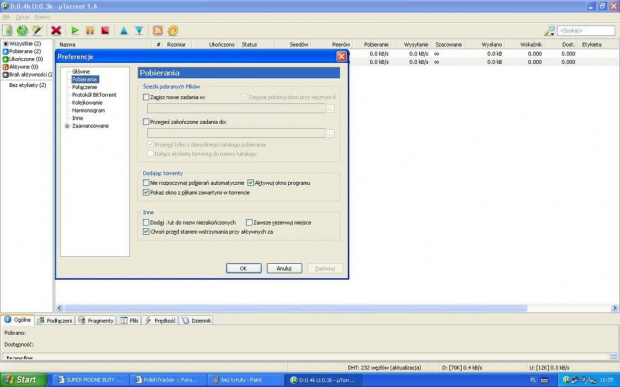Click the Create New Torrent wand icon
Viewport: 620px width, 387px height.
click(x=37, y=30)
